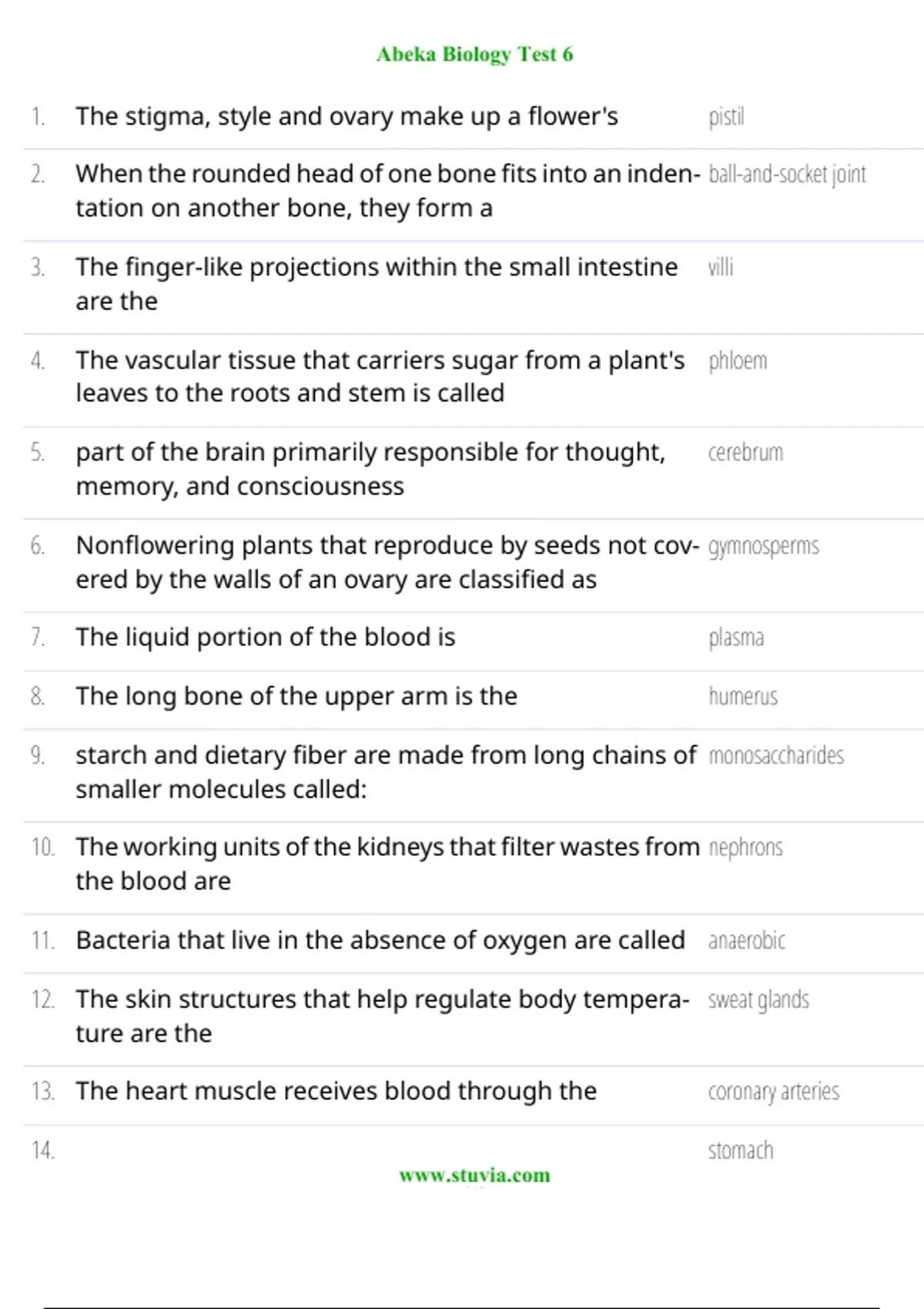Click the answer 'sweat glands'
This screenshot has height=1309, width=924.
pyautogui.click(x=758, y=999)
